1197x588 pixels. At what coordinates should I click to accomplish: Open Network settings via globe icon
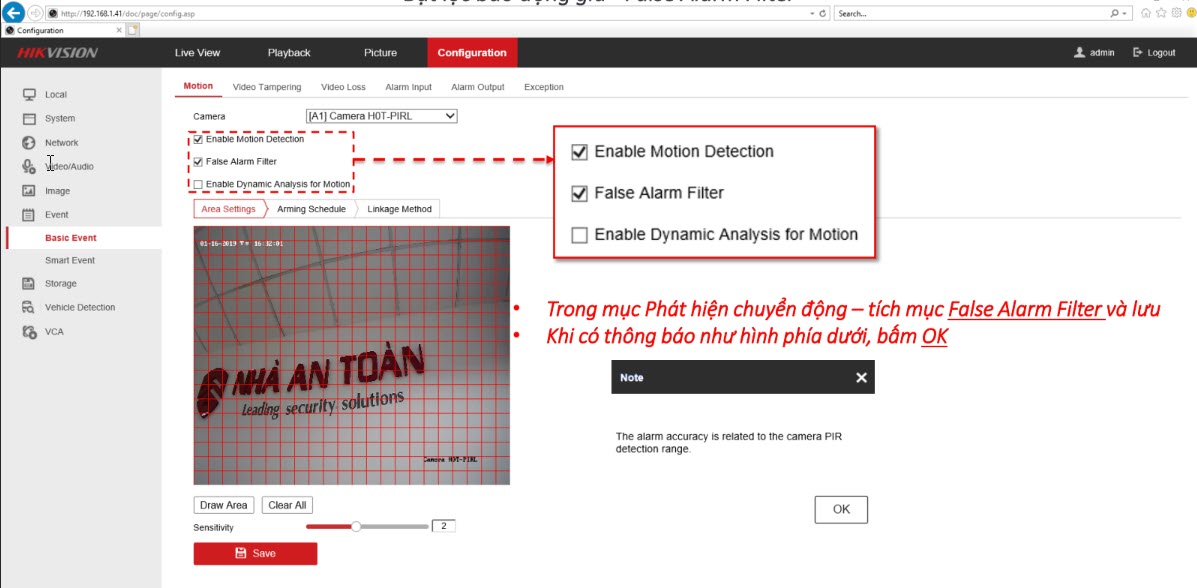tap(29, 143)
